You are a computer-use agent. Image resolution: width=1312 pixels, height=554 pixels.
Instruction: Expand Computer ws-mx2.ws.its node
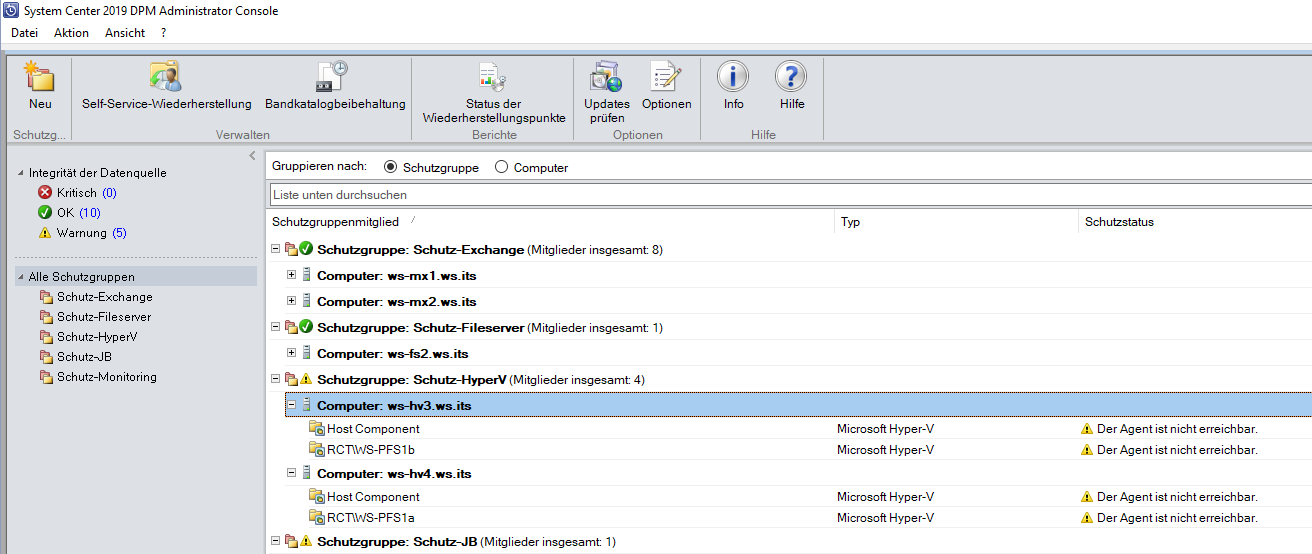pos(292,301)
